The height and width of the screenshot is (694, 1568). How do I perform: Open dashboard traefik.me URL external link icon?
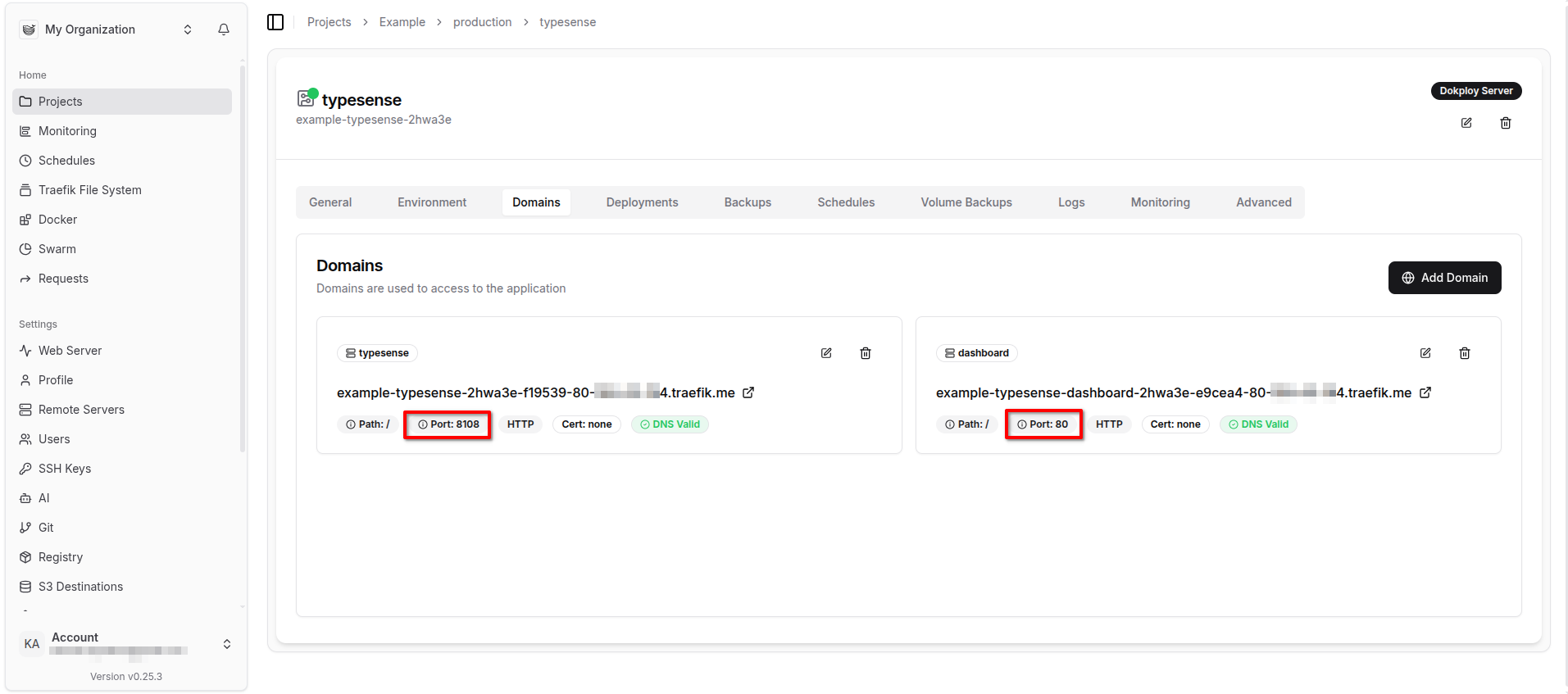[1425, 392]
